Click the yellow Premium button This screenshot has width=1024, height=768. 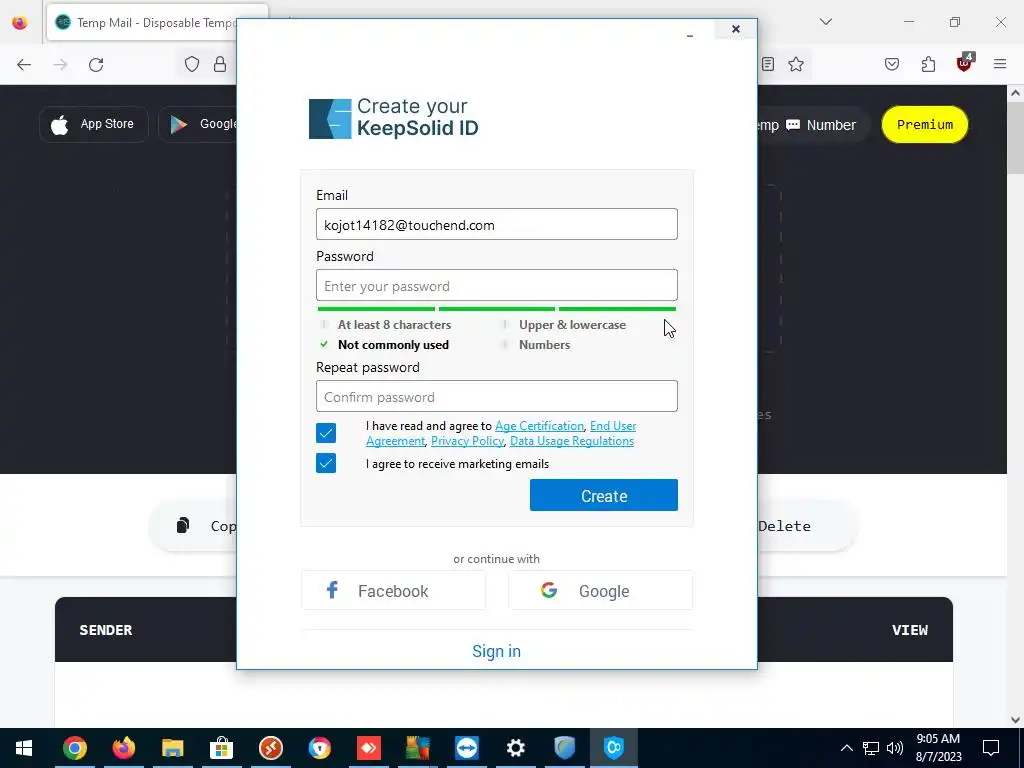tap(925, 124)
